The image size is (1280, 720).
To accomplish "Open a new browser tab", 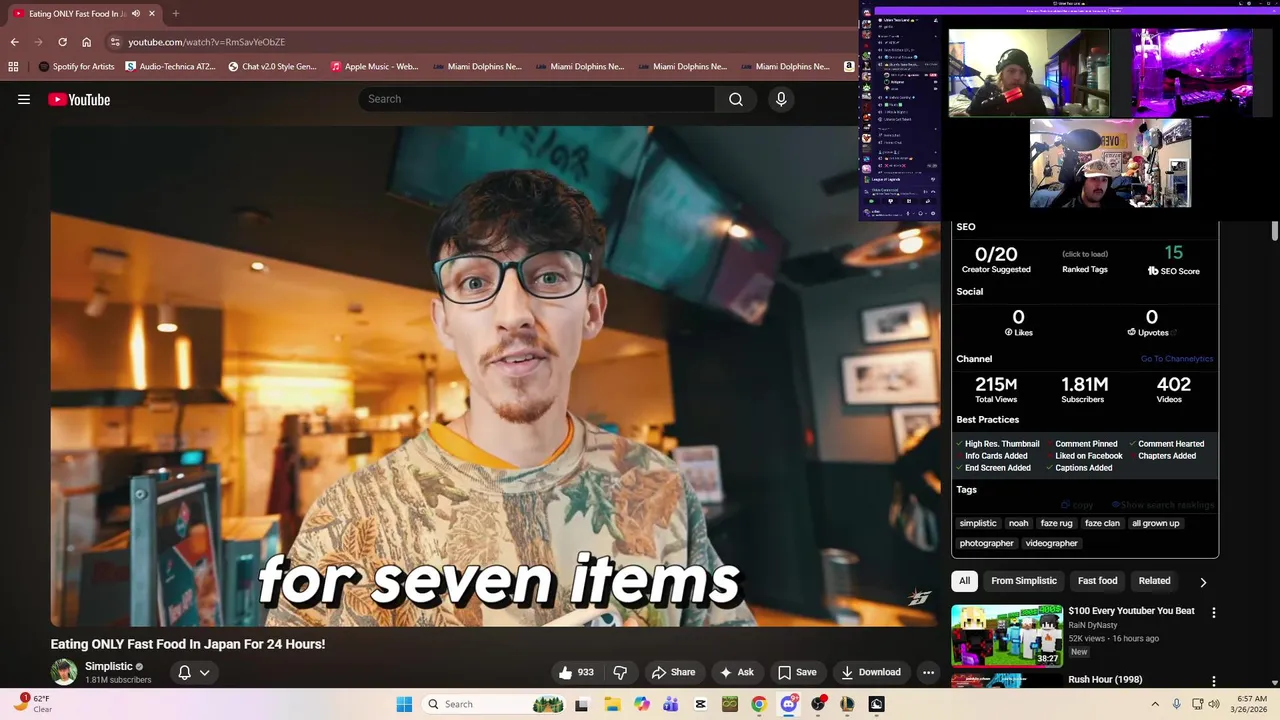I will coord(176,14).
